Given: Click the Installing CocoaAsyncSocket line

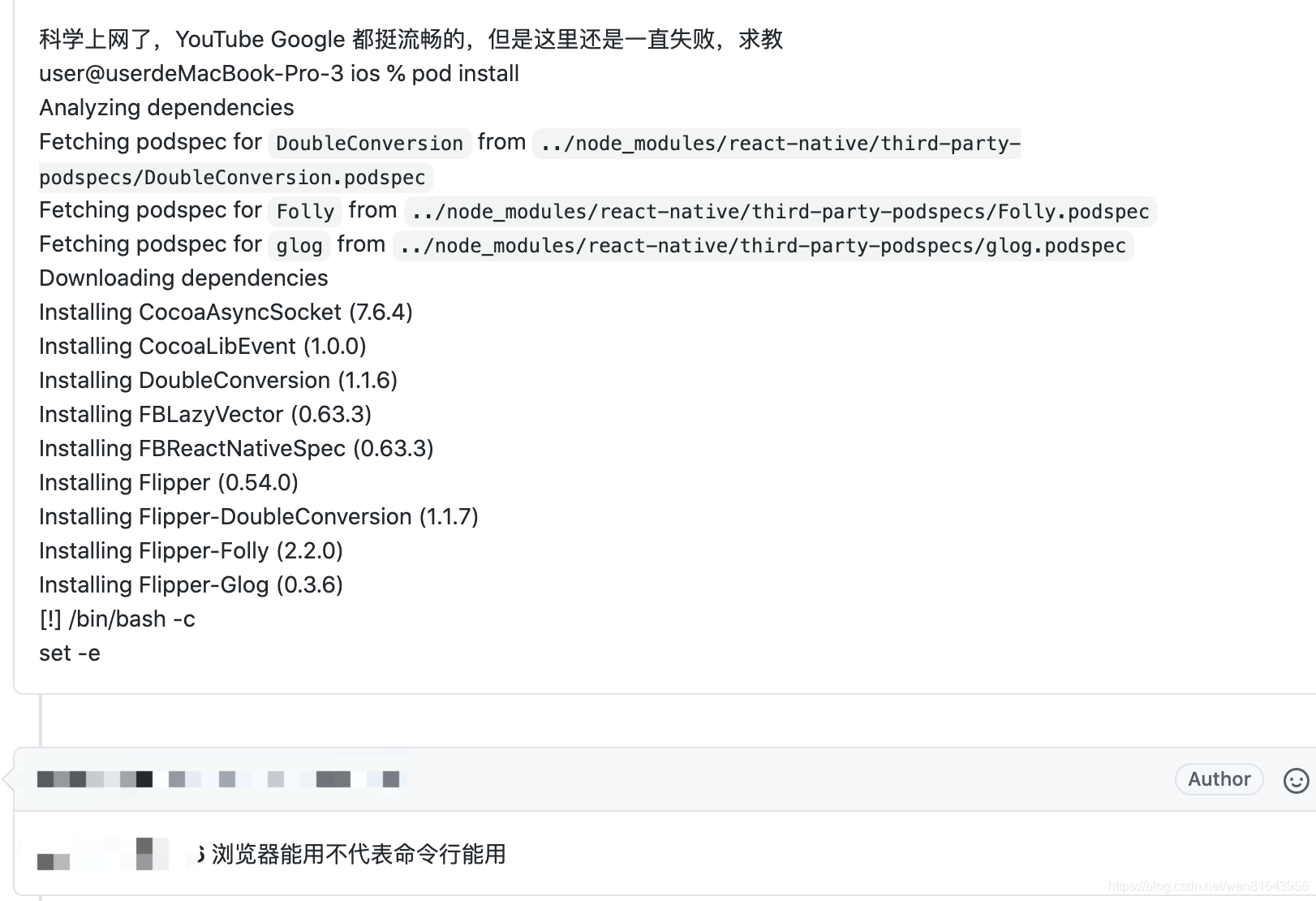Looking at the screenshot, I should point(226,312).
